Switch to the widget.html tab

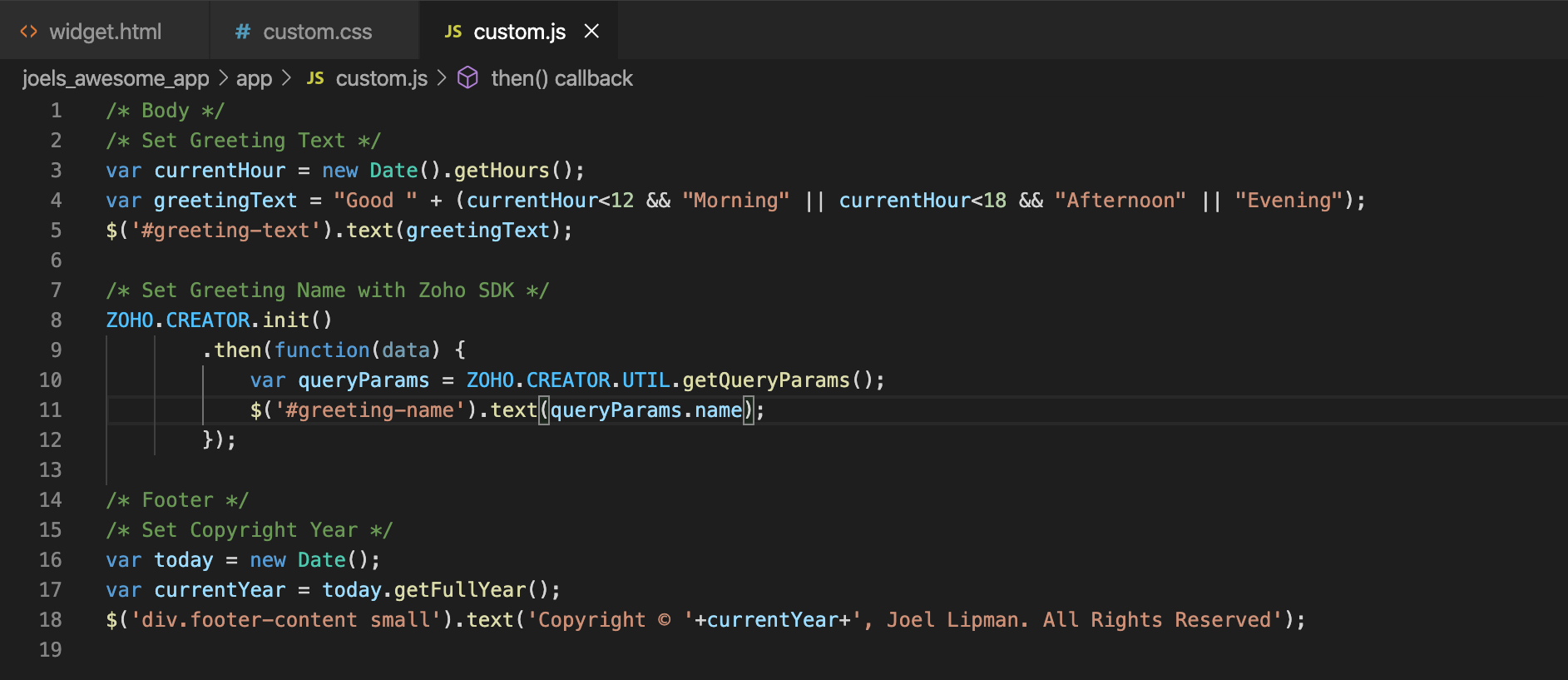[x=105, y=32]
